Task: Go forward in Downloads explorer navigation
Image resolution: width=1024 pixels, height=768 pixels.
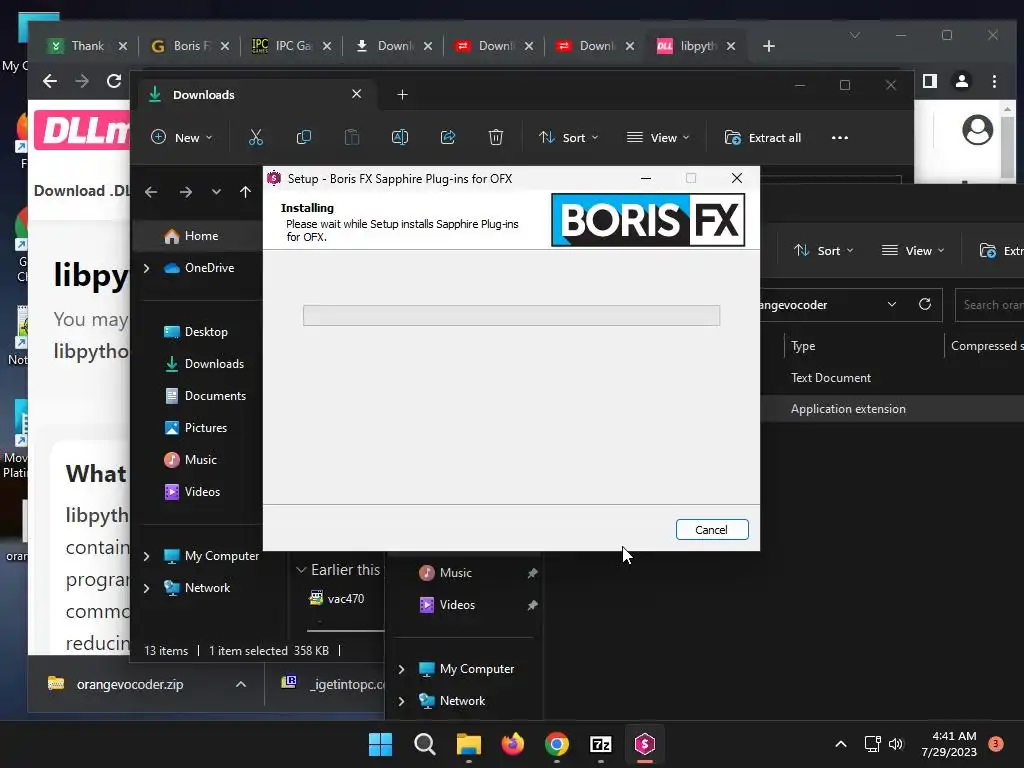Action: pyautogui.click(x=186, y=192)
